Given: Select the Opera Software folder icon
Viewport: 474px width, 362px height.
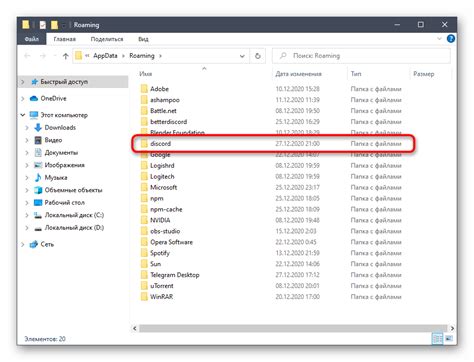Looking at the screenshot, I should tap(144, 242).
